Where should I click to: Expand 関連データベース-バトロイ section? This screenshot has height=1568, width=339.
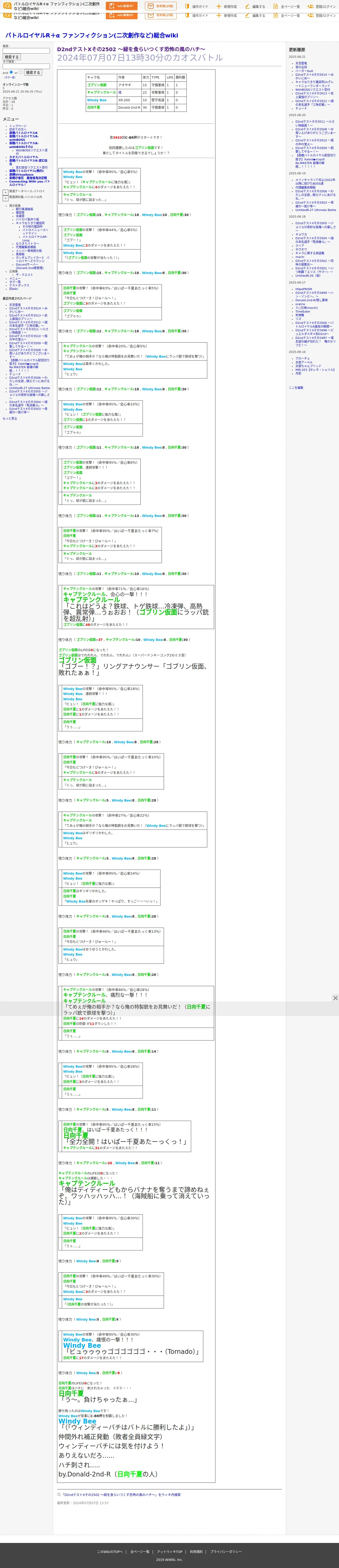[x=6, y=192]
